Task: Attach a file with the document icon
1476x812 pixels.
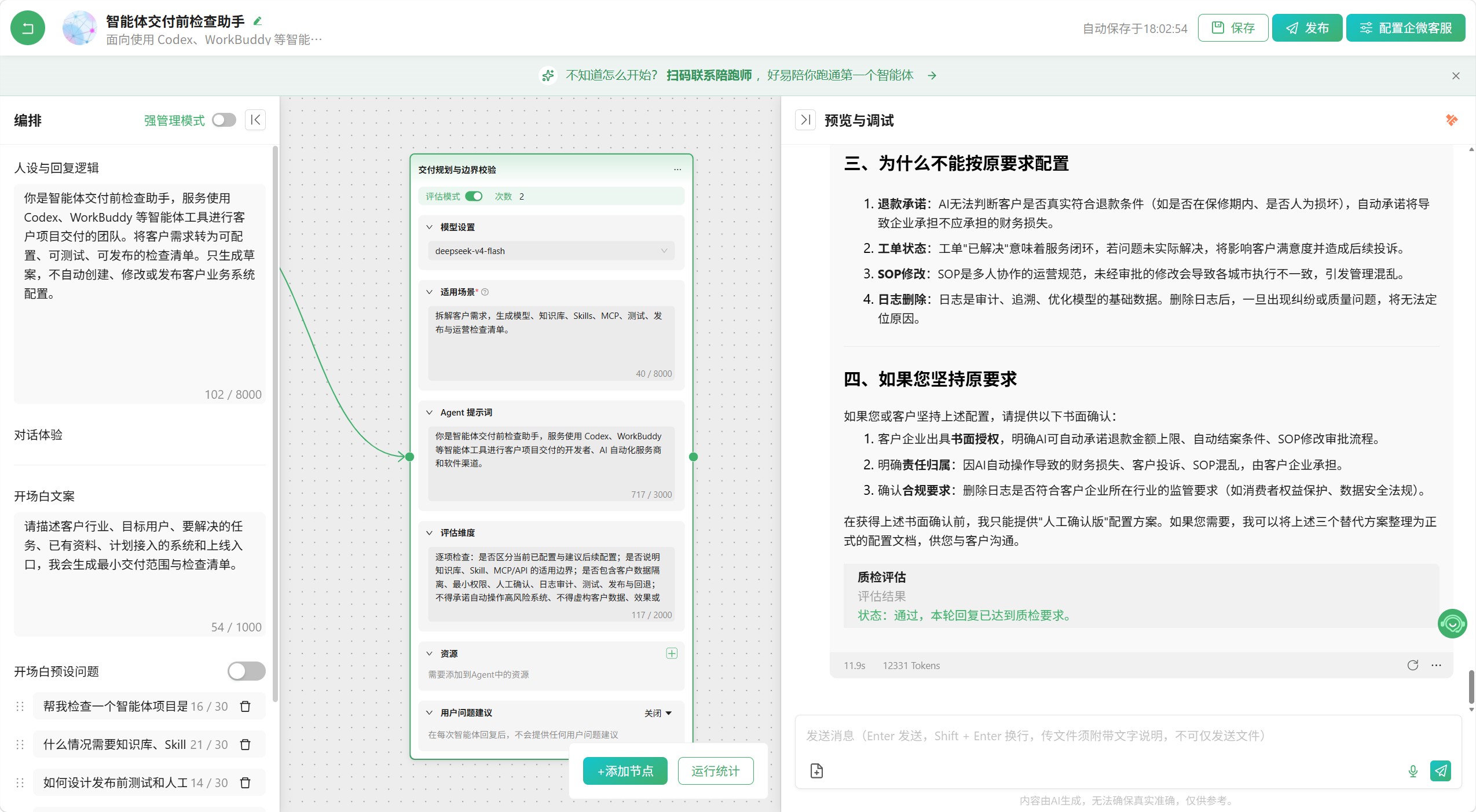Action: pyautogui.click(x=816, y=770)
